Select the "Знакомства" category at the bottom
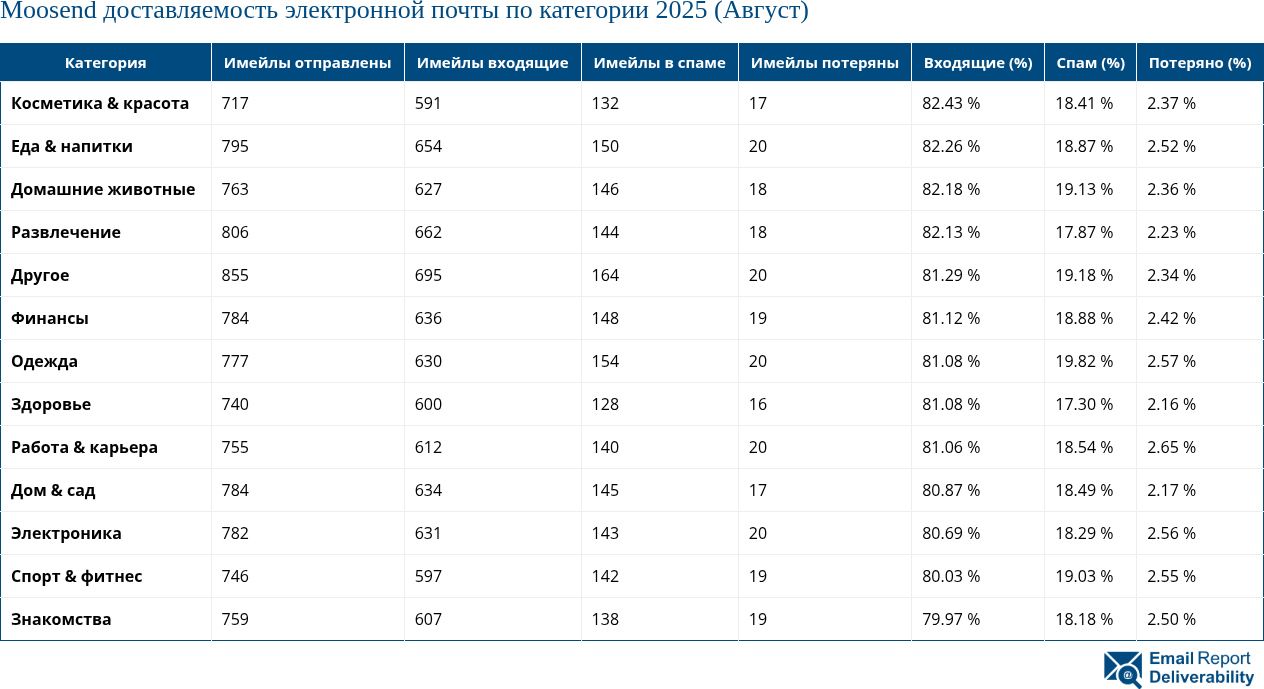Screen dimensions: 1264x689 60,619
